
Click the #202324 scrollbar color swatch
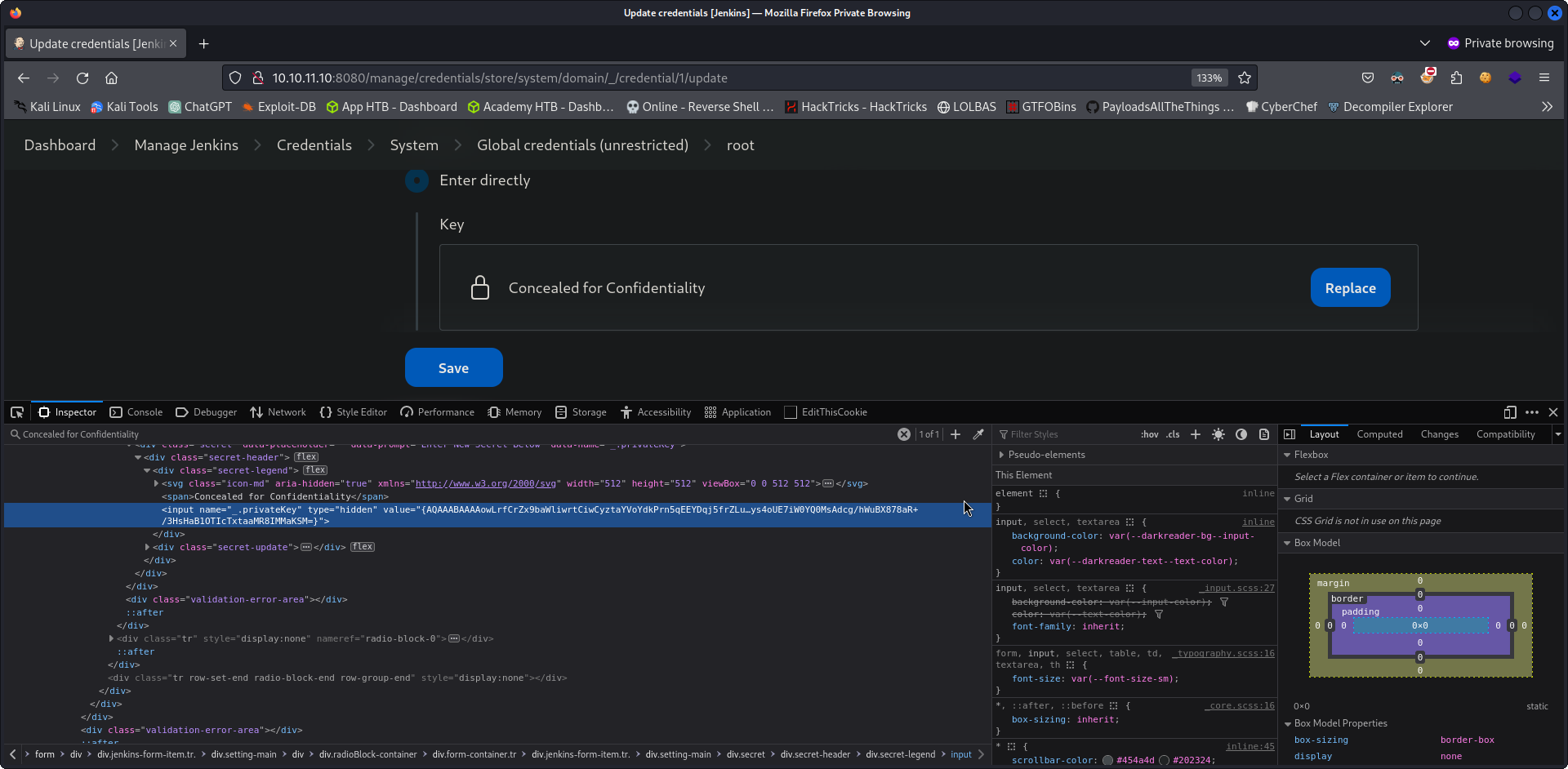(x=1164, y=760)
